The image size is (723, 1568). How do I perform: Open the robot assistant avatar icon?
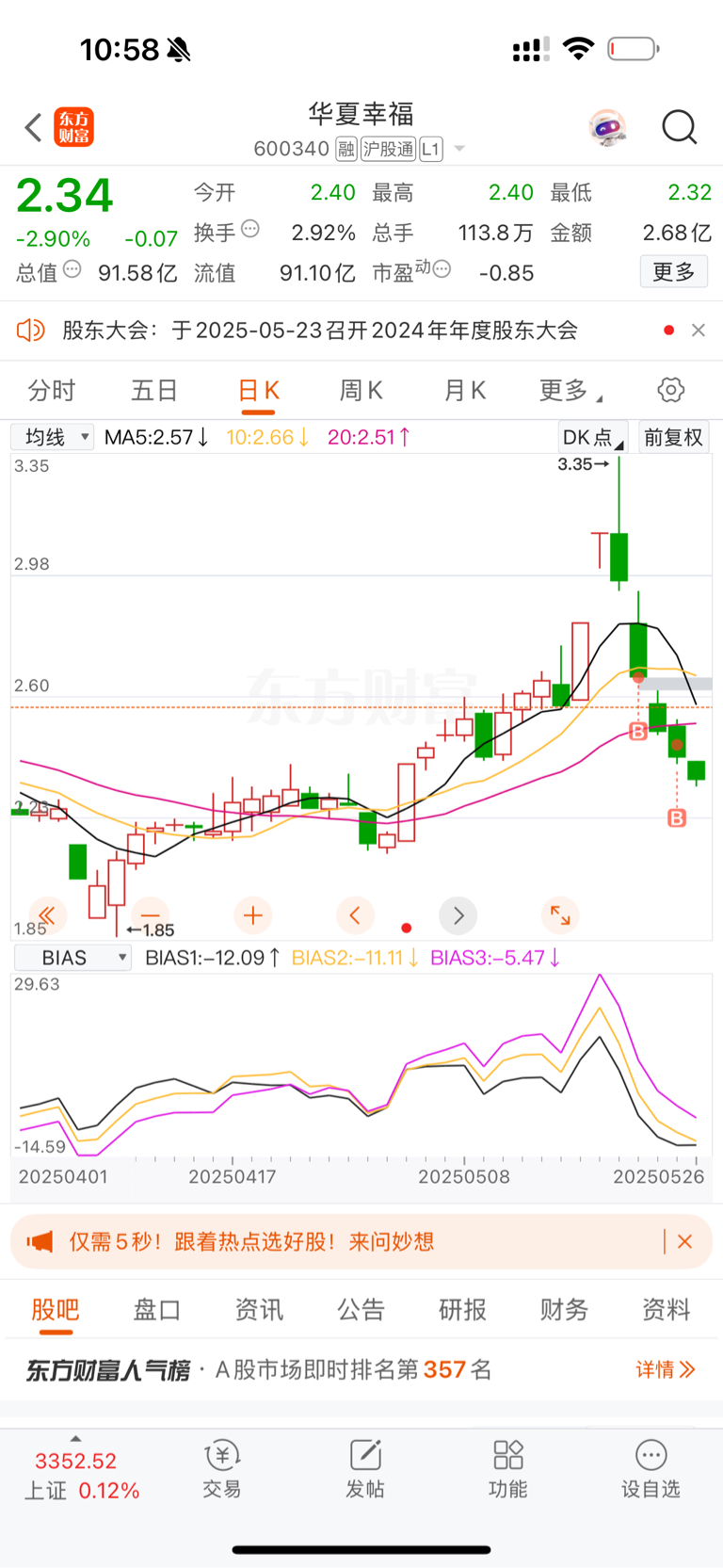click(608, 127)
